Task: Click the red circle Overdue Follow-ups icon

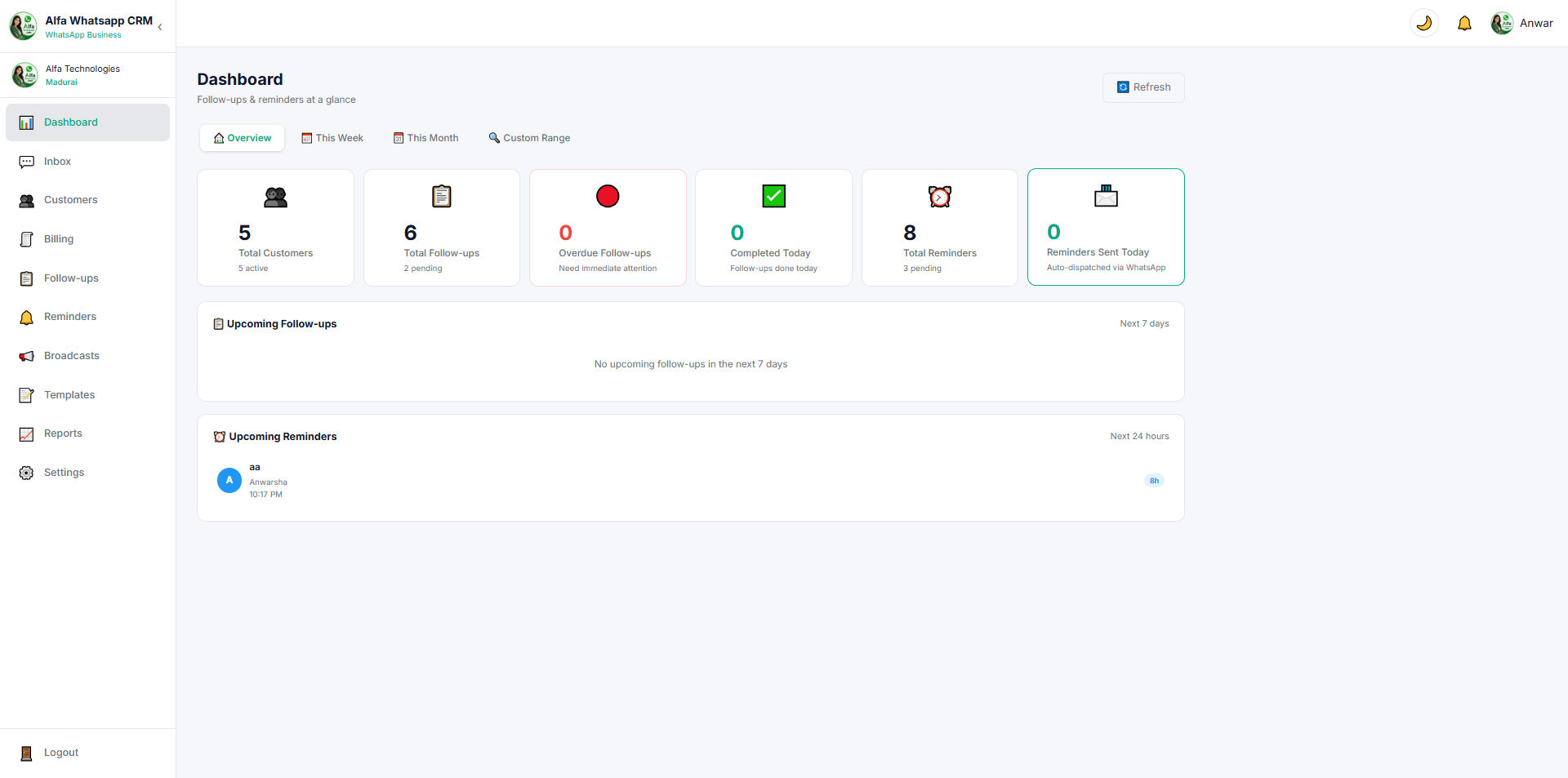Action: coord(608,196)
